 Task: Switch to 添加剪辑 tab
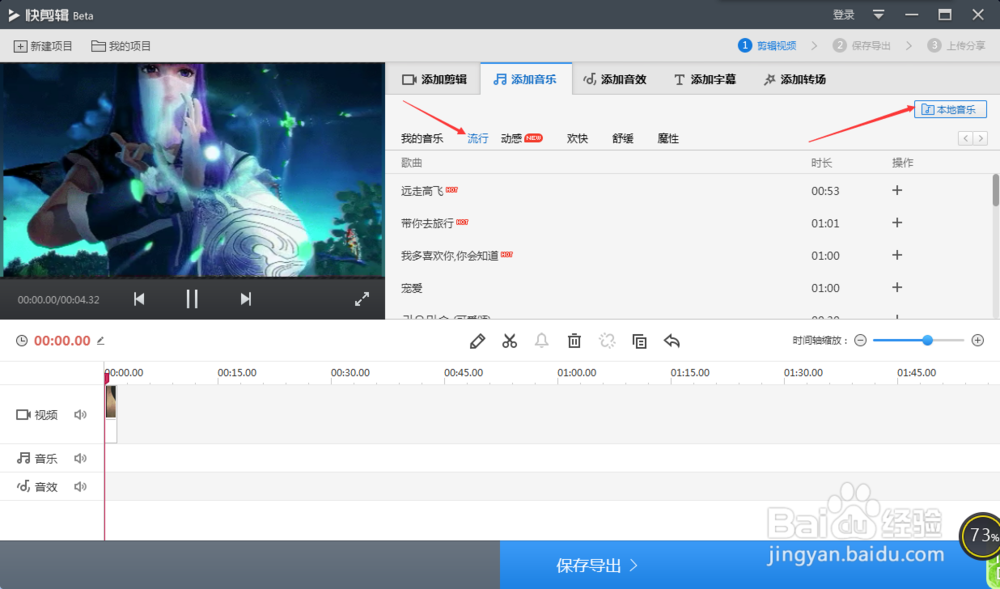(434, 79)
